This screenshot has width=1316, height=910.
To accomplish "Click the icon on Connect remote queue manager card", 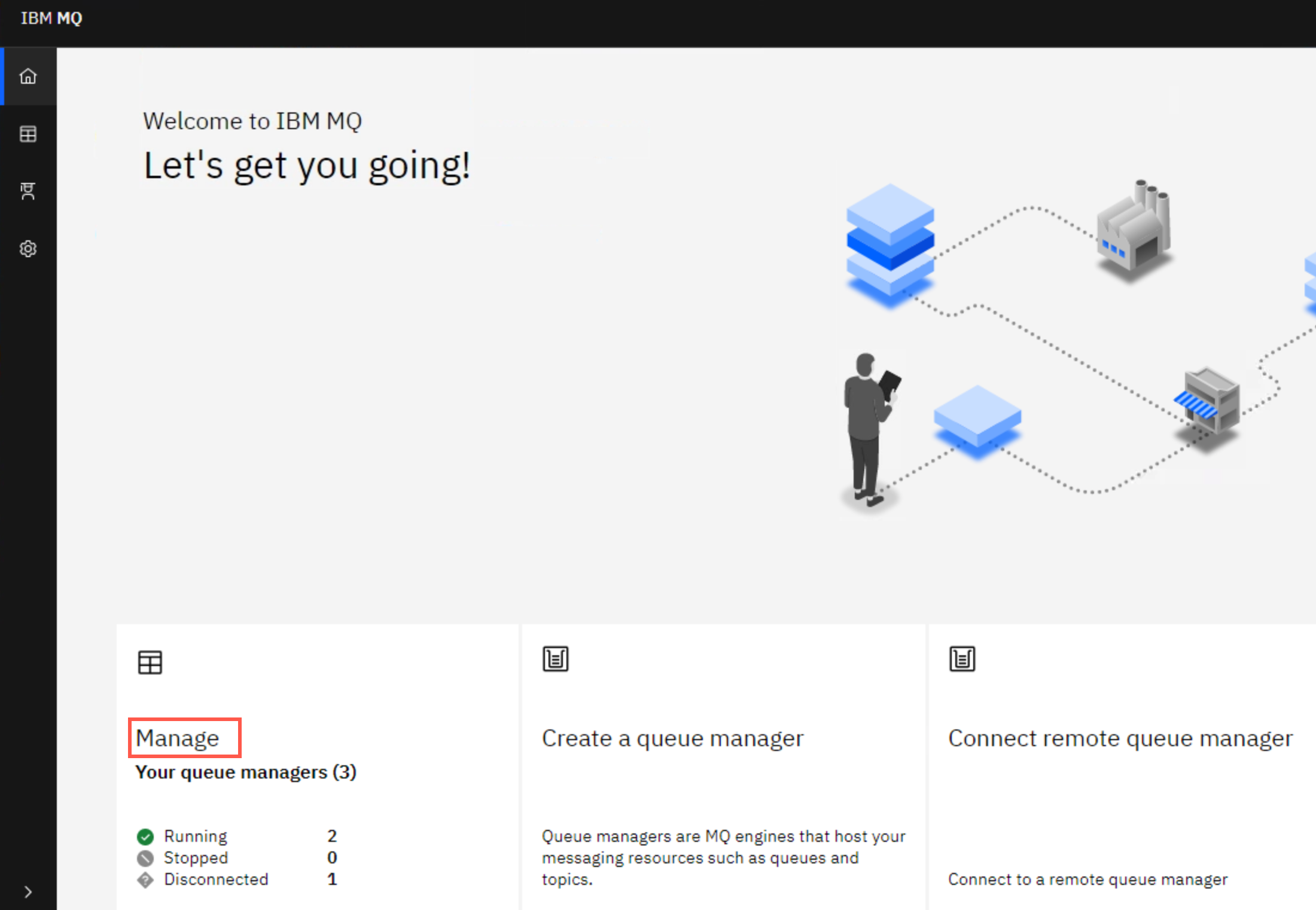I will (962, 659).
